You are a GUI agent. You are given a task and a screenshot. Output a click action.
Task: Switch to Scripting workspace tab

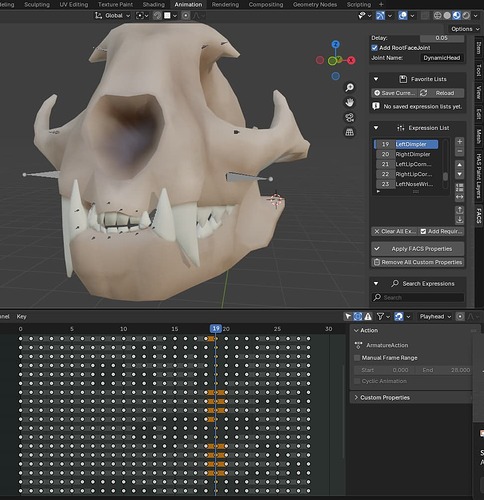point(358,5)
